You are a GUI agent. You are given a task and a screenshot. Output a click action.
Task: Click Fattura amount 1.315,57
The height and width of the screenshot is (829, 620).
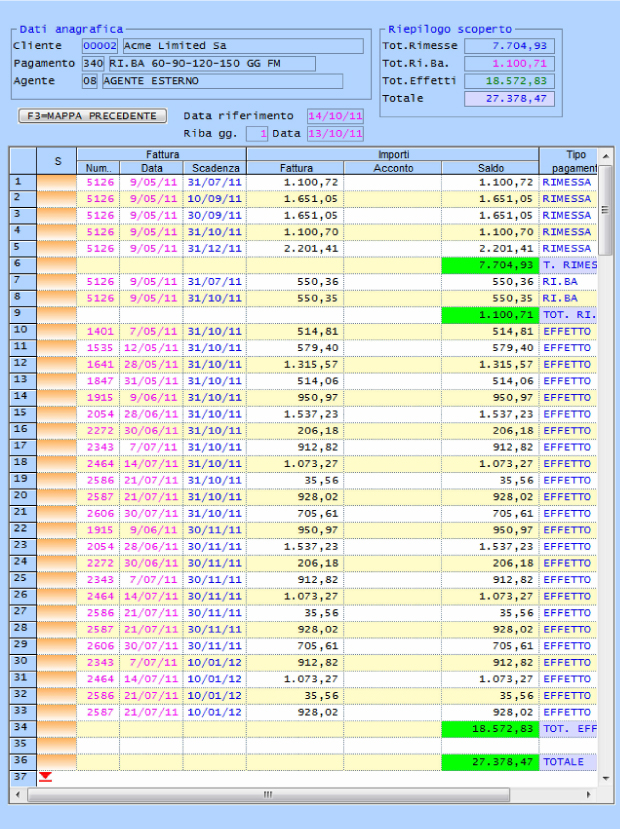point(311,364)
